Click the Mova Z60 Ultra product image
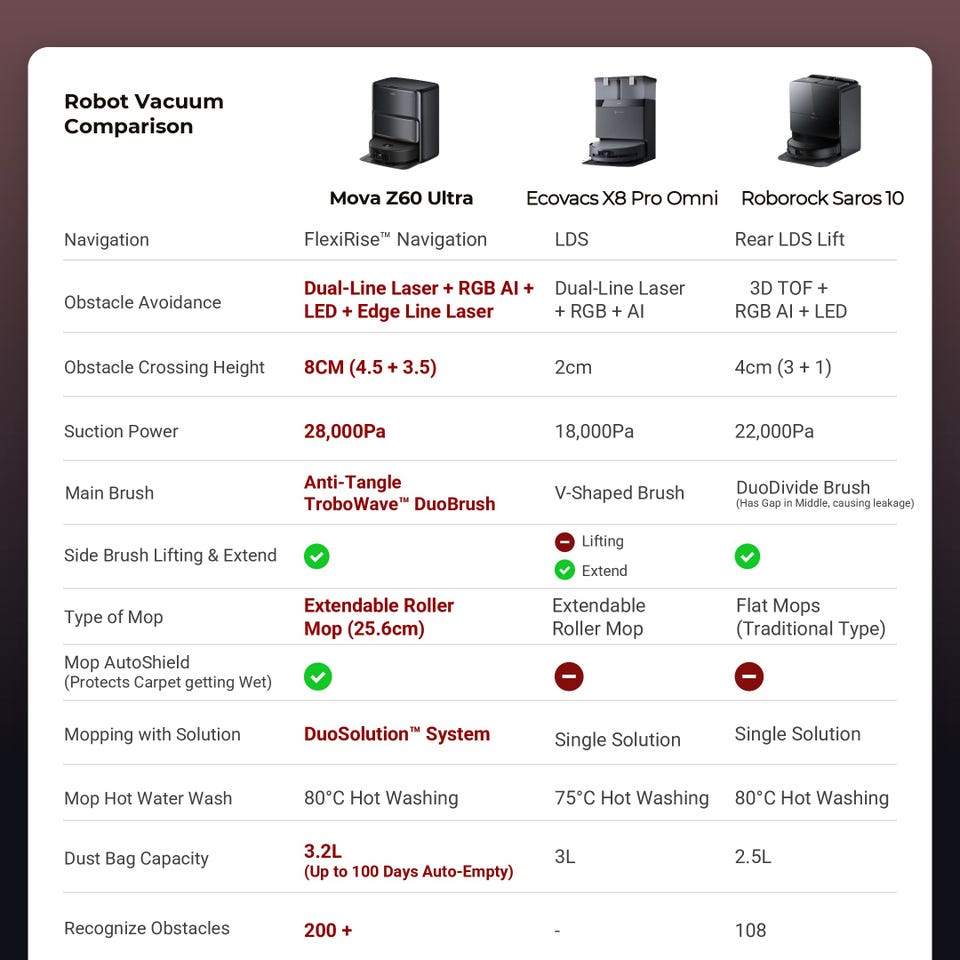The width and height of the screenshot is (960, 960). (400, 124)
